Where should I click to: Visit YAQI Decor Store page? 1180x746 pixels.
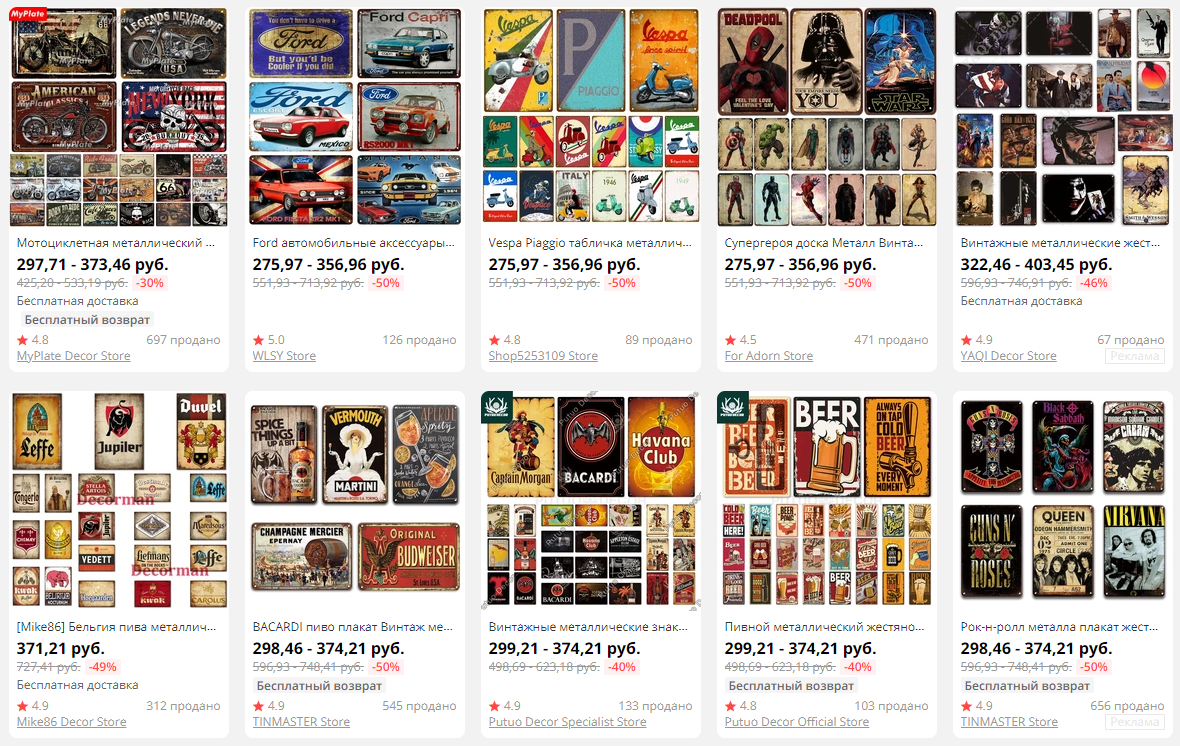[1008, 356]
